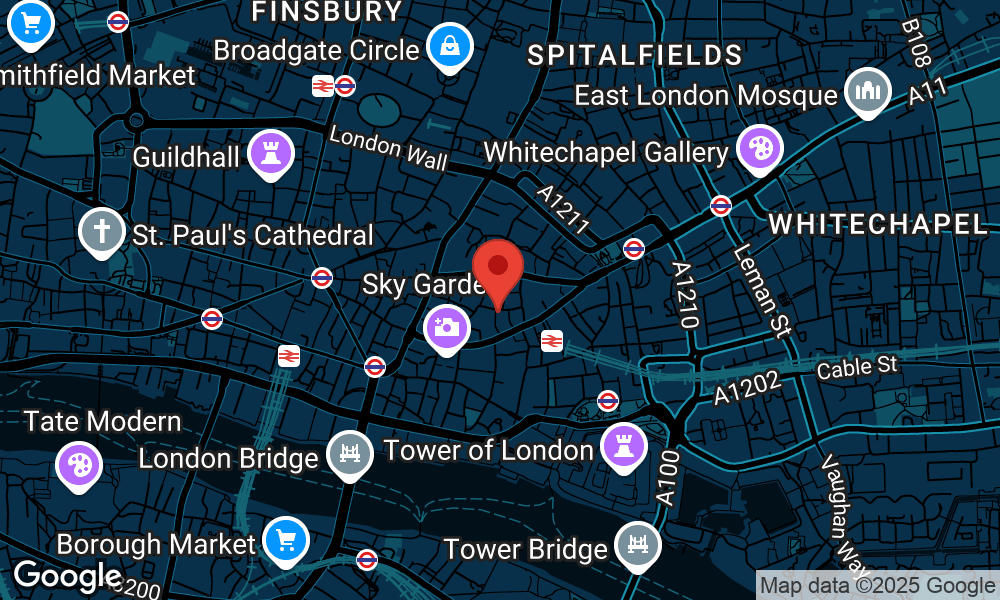Select the Underground station beside Tower of London

point(608,400)
